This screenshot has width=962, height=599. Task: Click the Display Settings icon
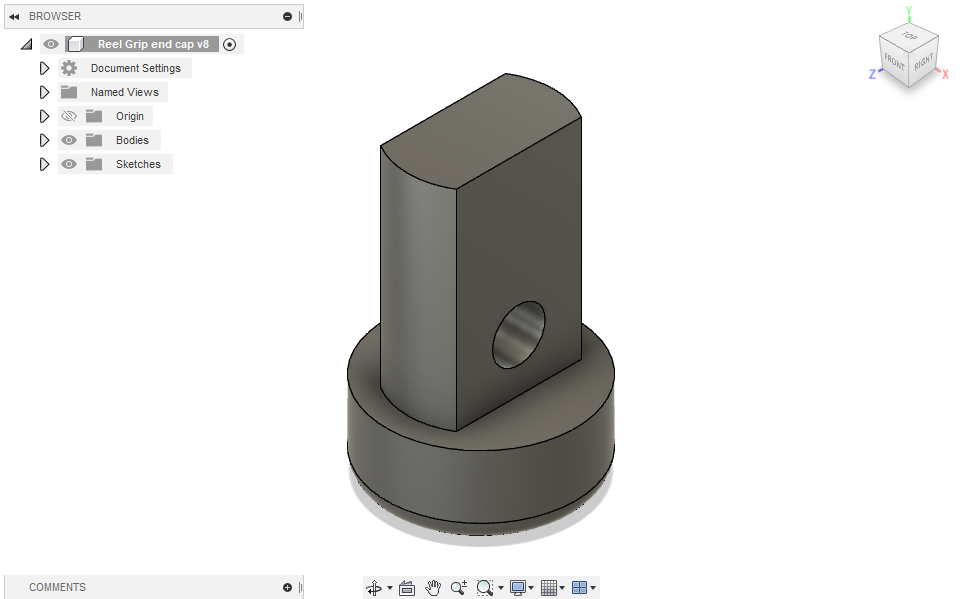pyautogui.click(x=516, y=588)
